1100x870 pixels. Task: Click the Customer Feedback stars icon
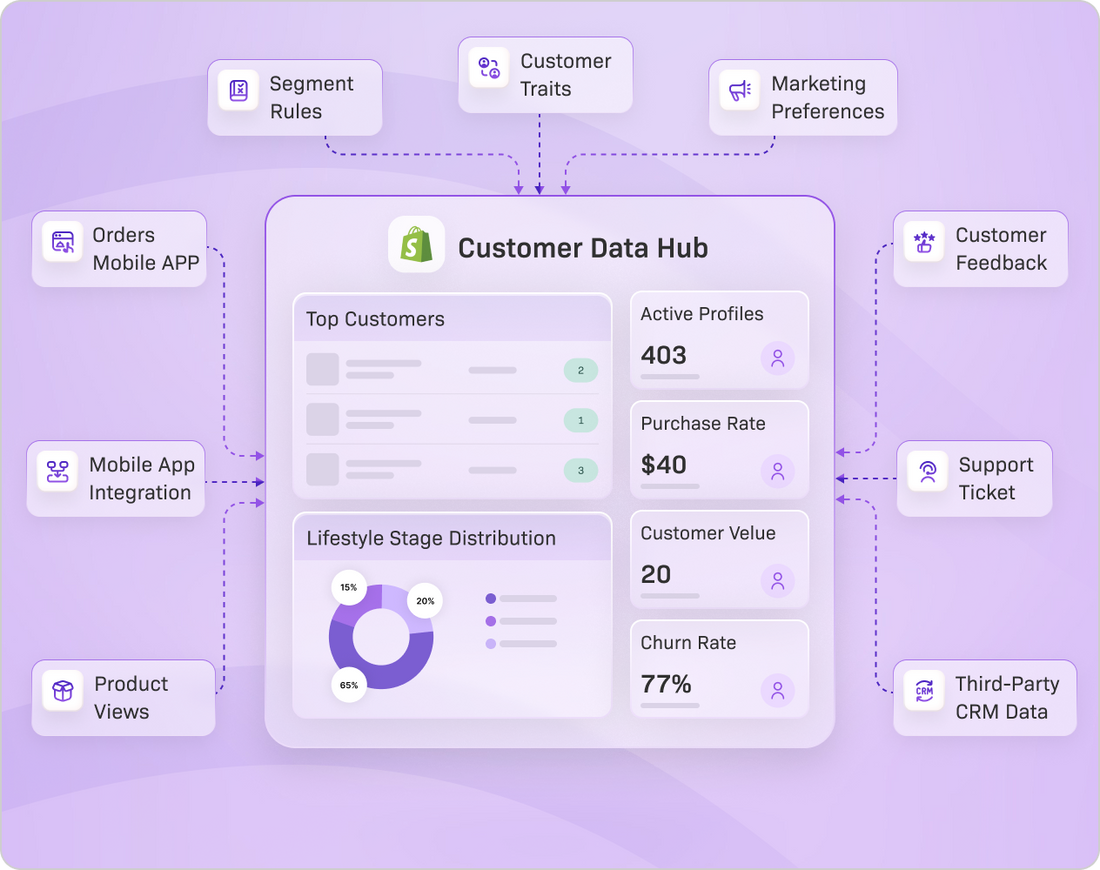pos(924,242)
